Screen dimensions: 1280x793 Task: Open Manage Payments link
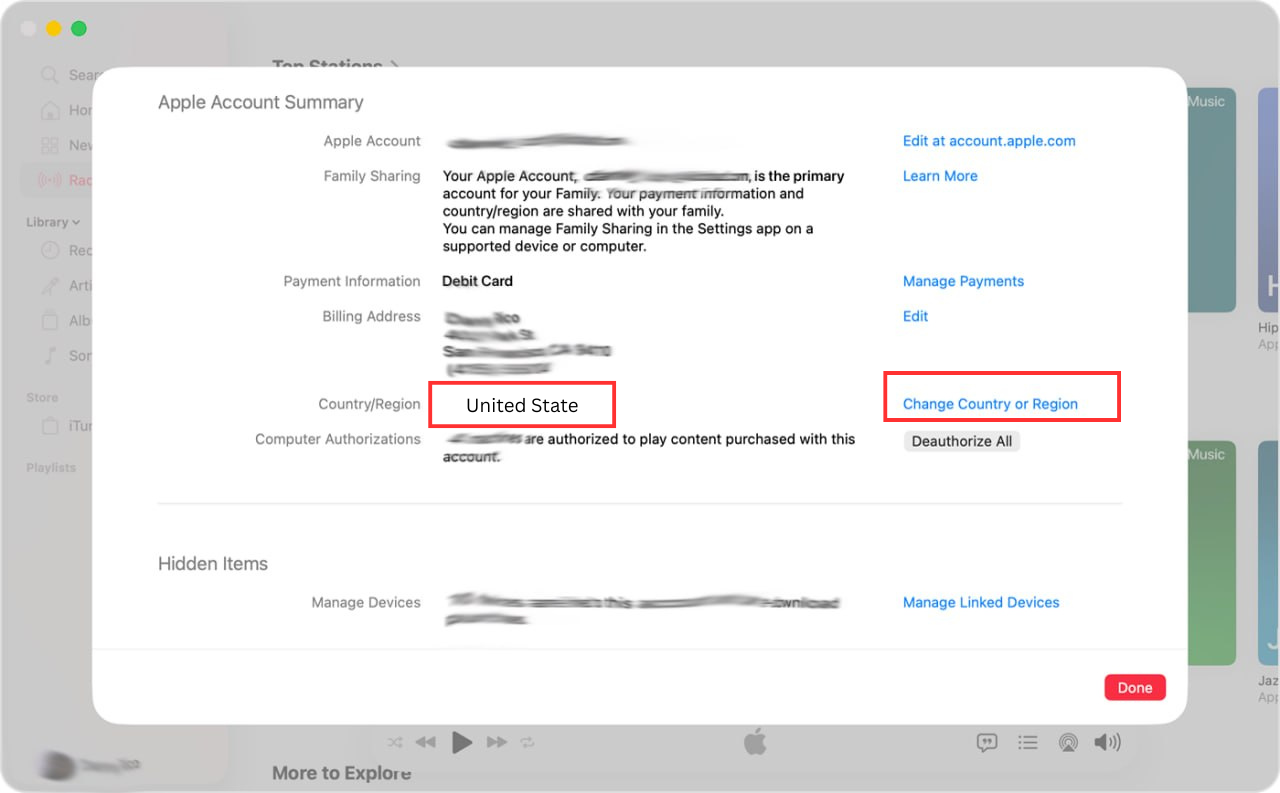click(963, 281)
